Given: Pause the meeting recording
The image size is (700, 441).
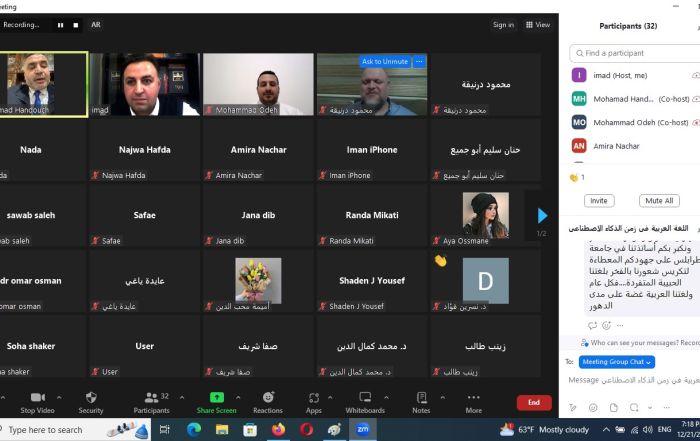Looking at the screenshot, I should (60, 24).
